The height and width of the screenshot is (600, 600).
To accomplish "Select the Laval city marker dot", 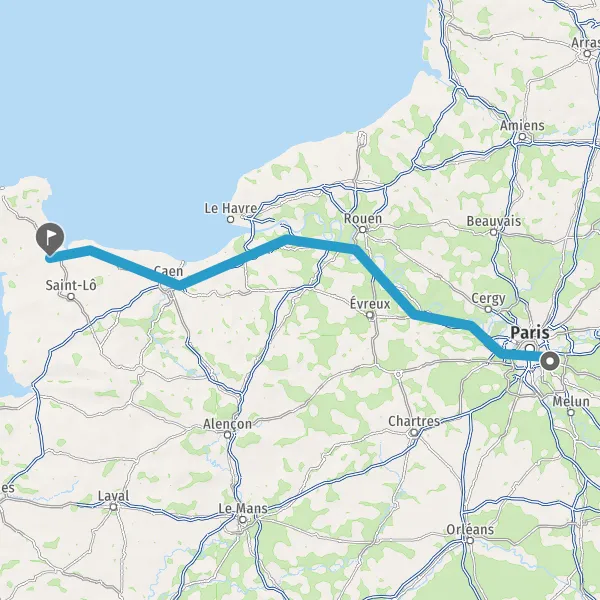I will coord(113,507).
